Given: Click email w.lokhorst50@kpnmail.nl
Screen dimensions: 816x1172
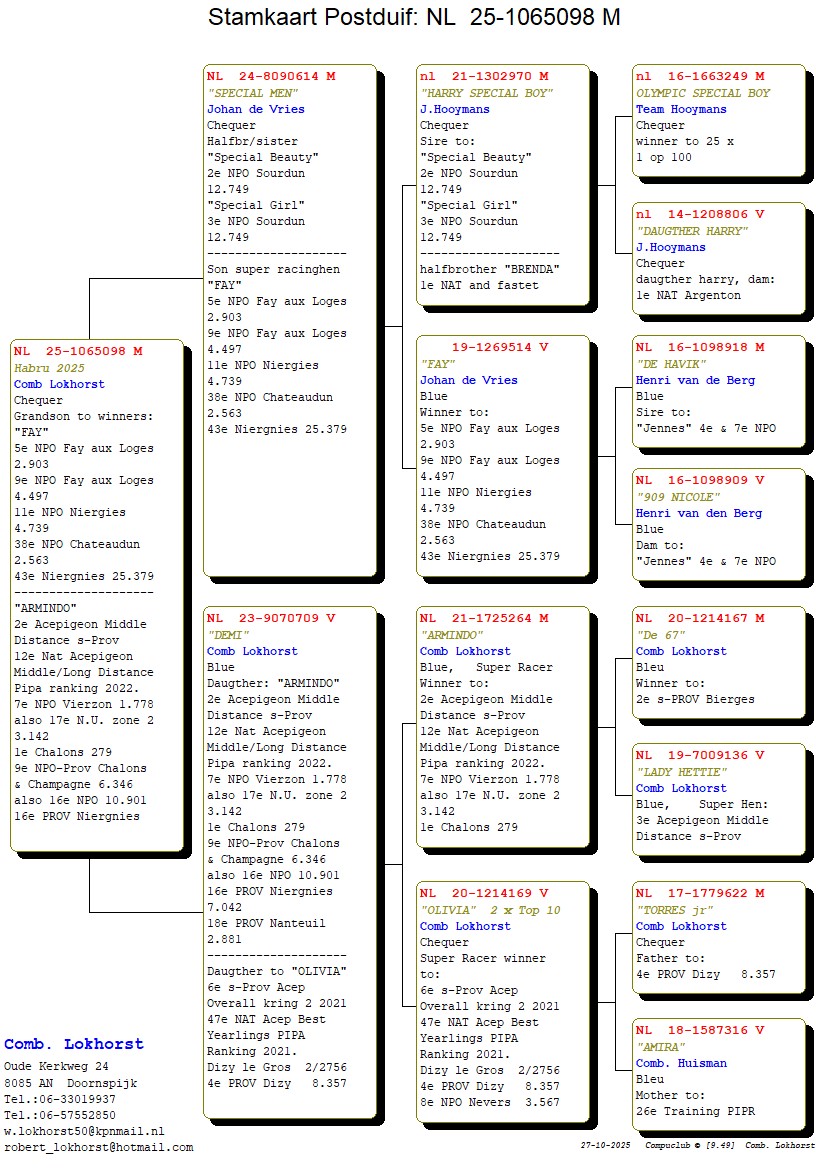Looking at the screenshot, I should (x=84, y=1131).
